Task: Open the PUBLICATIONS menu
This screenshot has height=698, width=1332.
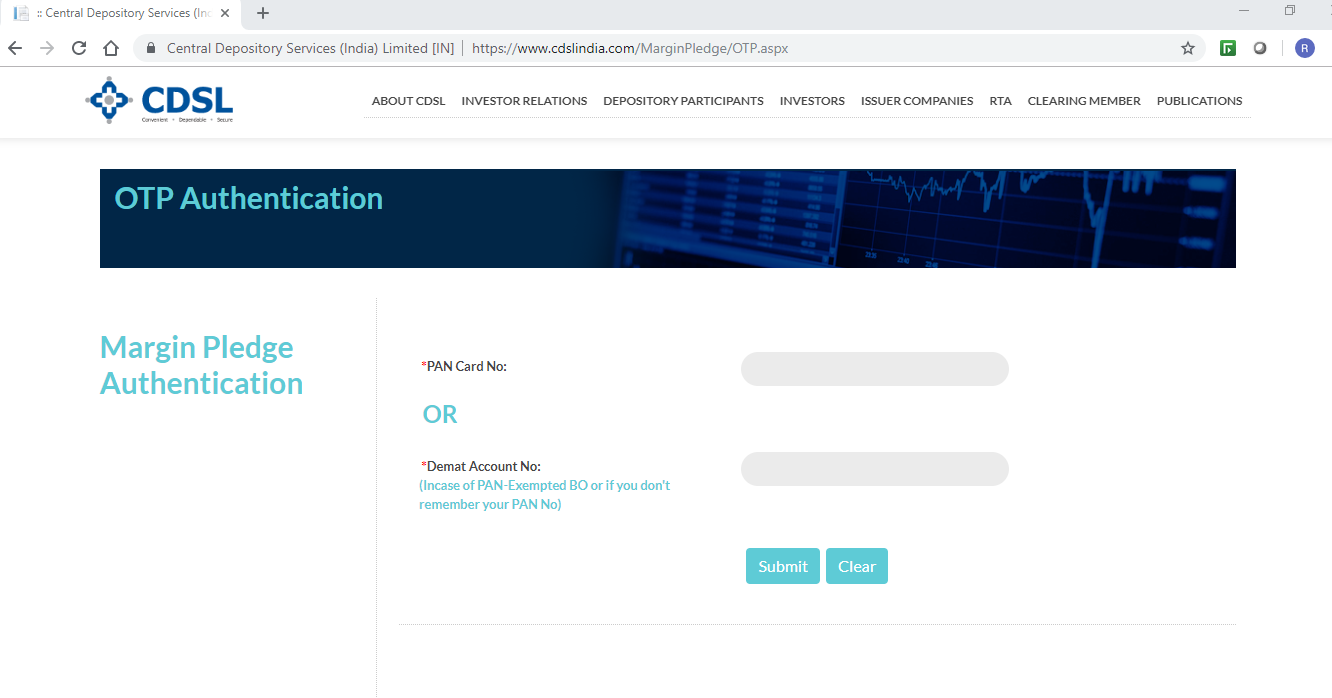Action: [1199, 101]
